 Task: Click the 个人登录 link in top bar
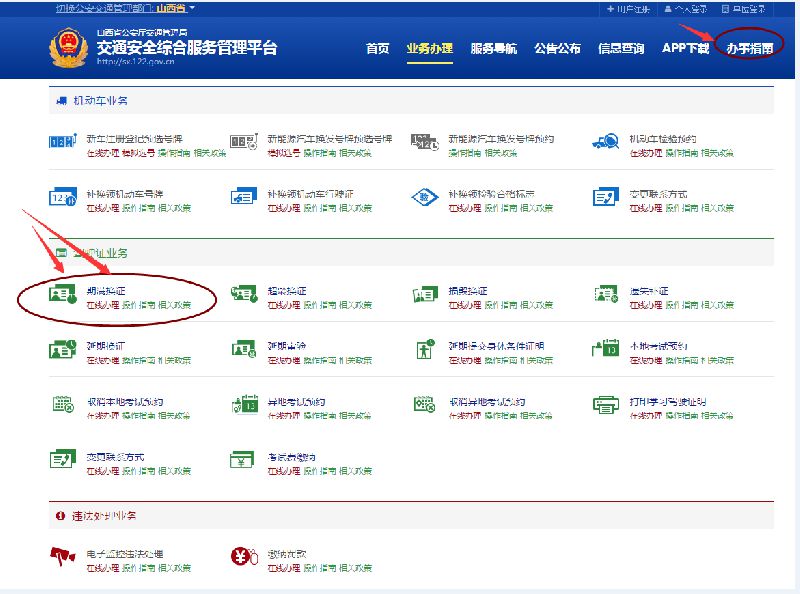(690, 9)
